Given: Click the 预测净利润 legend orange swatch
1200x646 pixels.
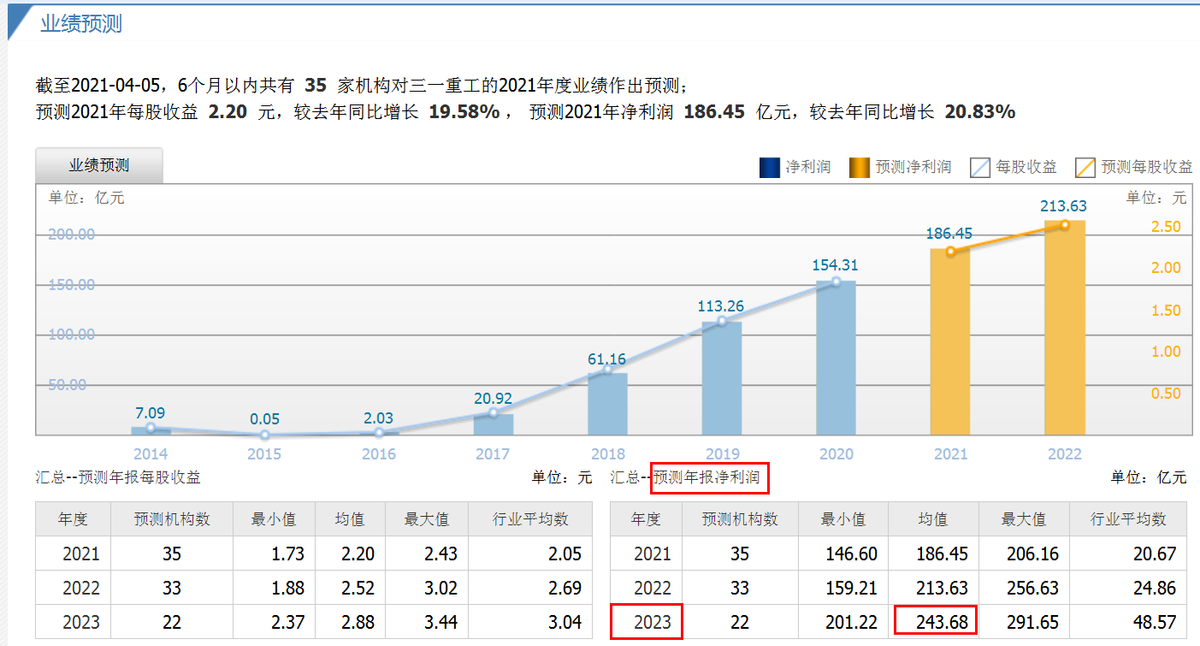Looking at the screenshot, I should (859, 167).
